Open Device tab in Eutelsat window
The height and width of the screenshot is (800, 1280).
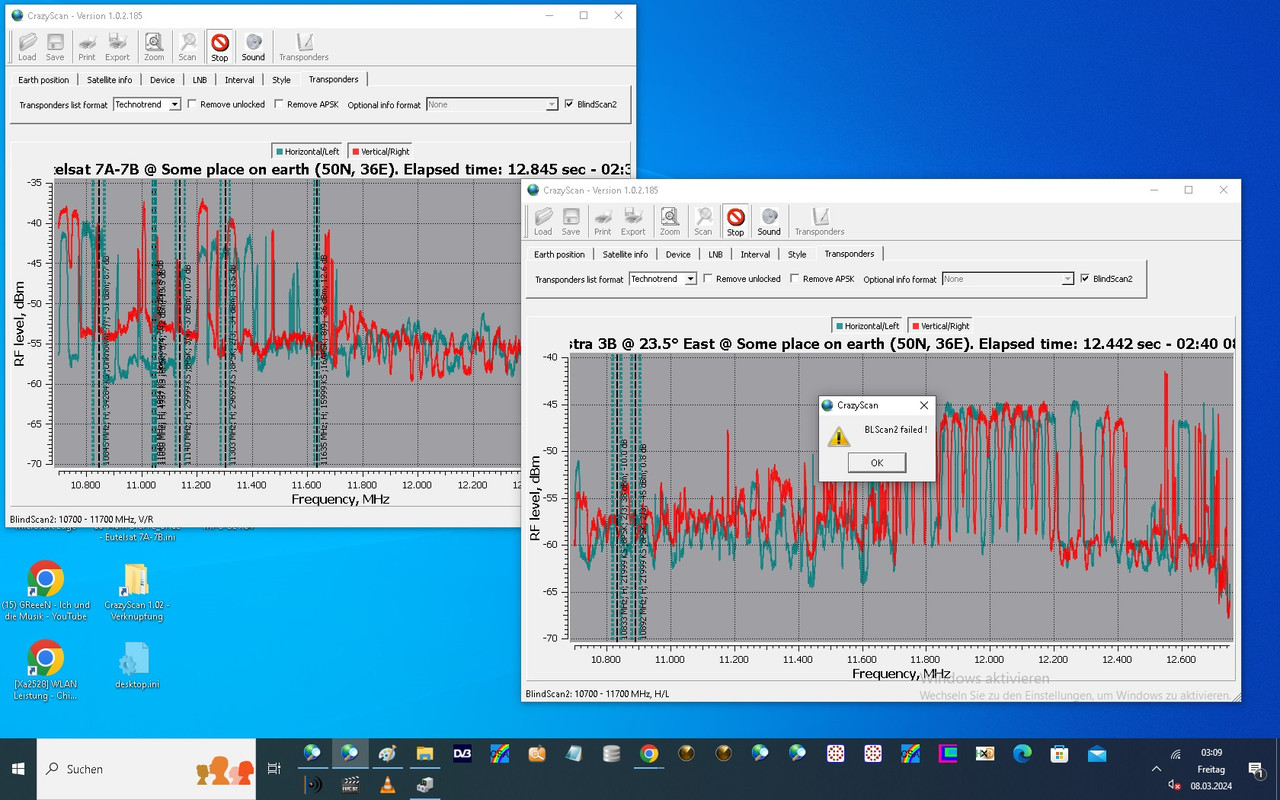162,80
